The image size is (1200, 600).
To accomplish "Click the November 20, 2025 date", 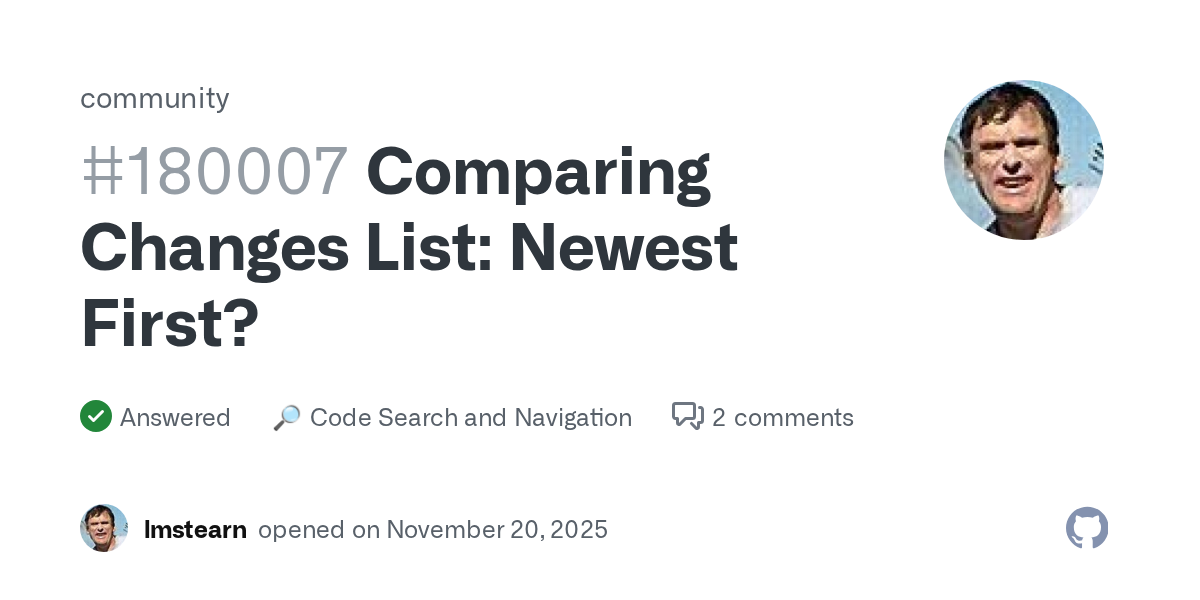I will 497,529.
